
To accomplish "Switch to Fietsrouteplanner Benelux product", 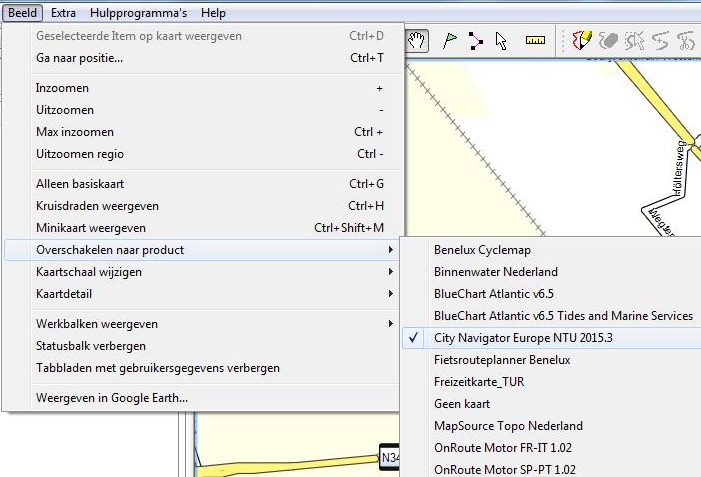I will point(551,360).
